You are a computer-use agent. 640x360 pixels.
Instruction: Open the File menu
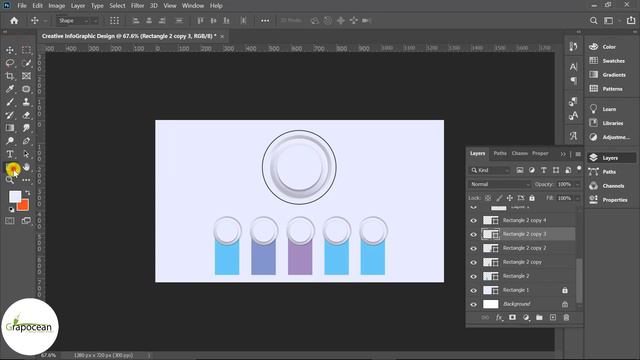(22, 6)
